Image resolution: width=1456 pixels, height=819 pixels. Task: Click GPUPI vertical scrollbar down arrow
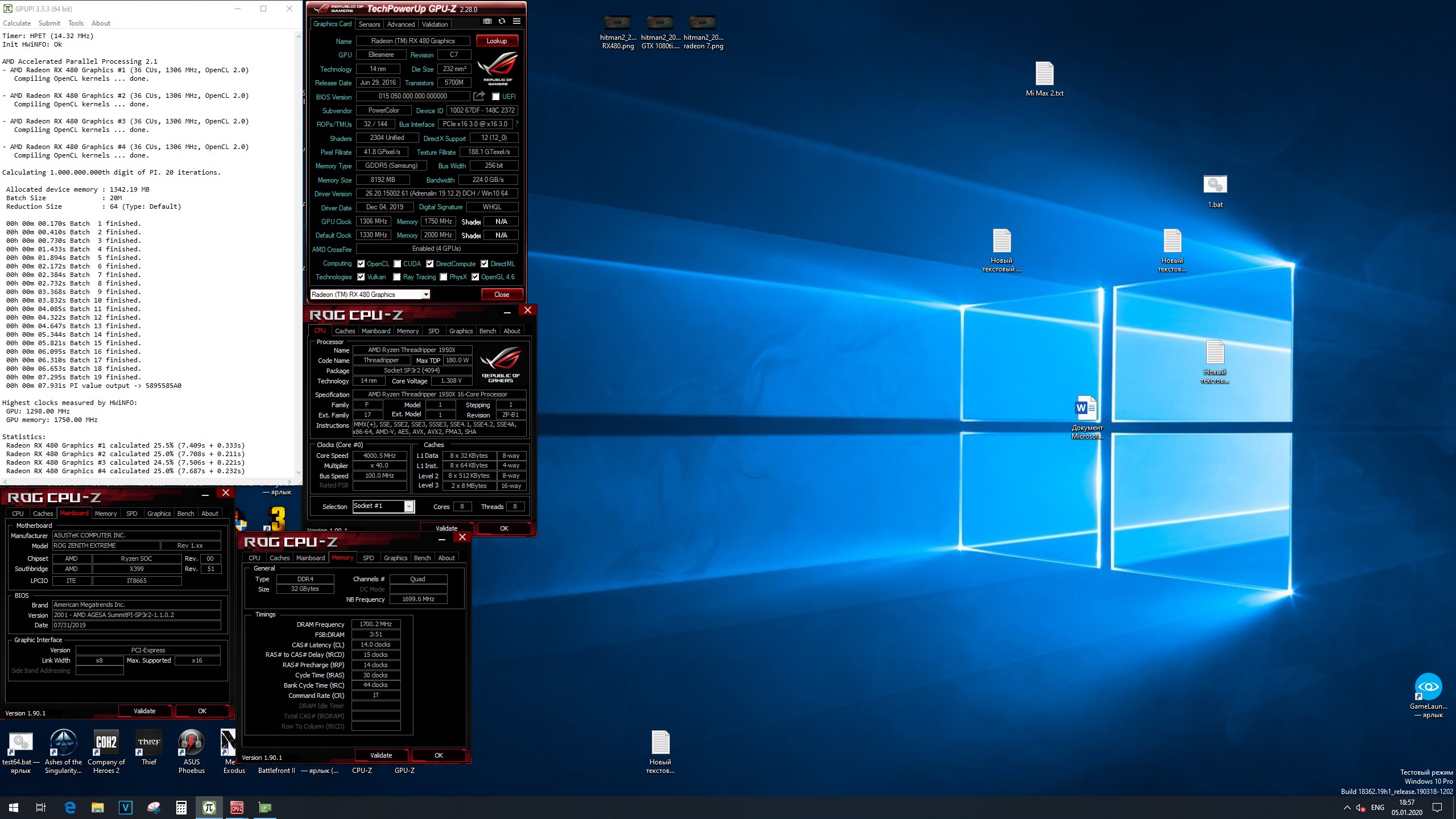coord(299,472)
